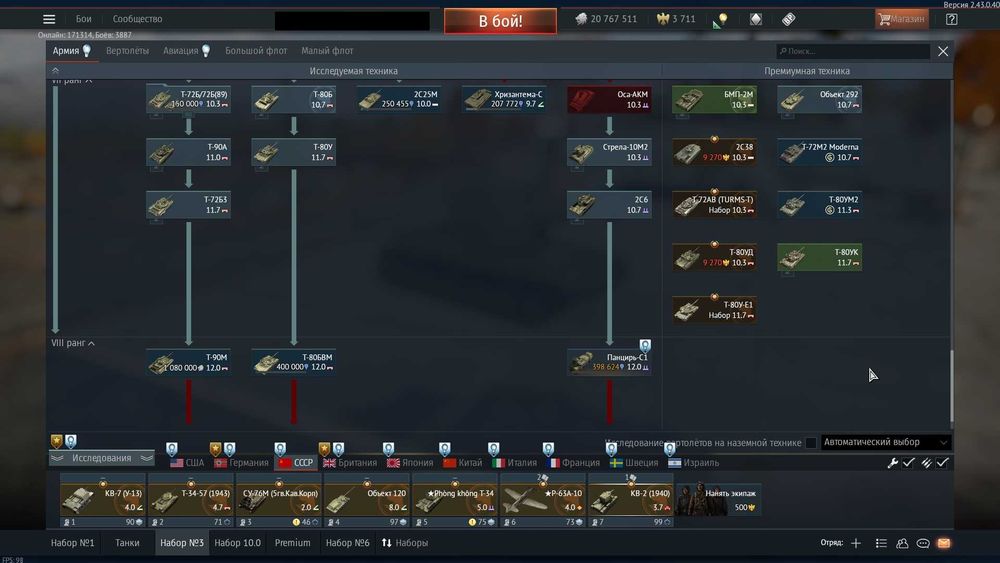Image resolution: width=1000 pixels, height=563 pixels.
Task: Choose the Китай nation
Action: pos(462,463)
